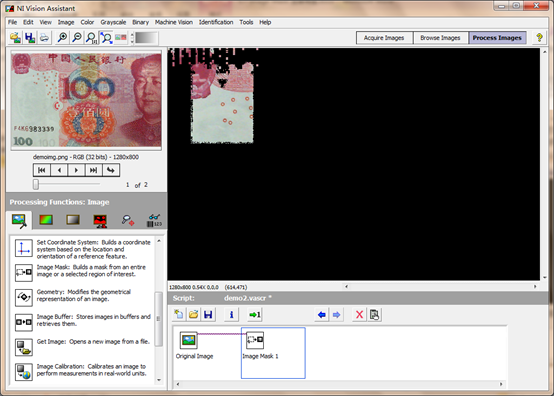Click the image view scroll down arrow
Image resolution: width=554 pixels, height=396 pixels.
(545, 278)
